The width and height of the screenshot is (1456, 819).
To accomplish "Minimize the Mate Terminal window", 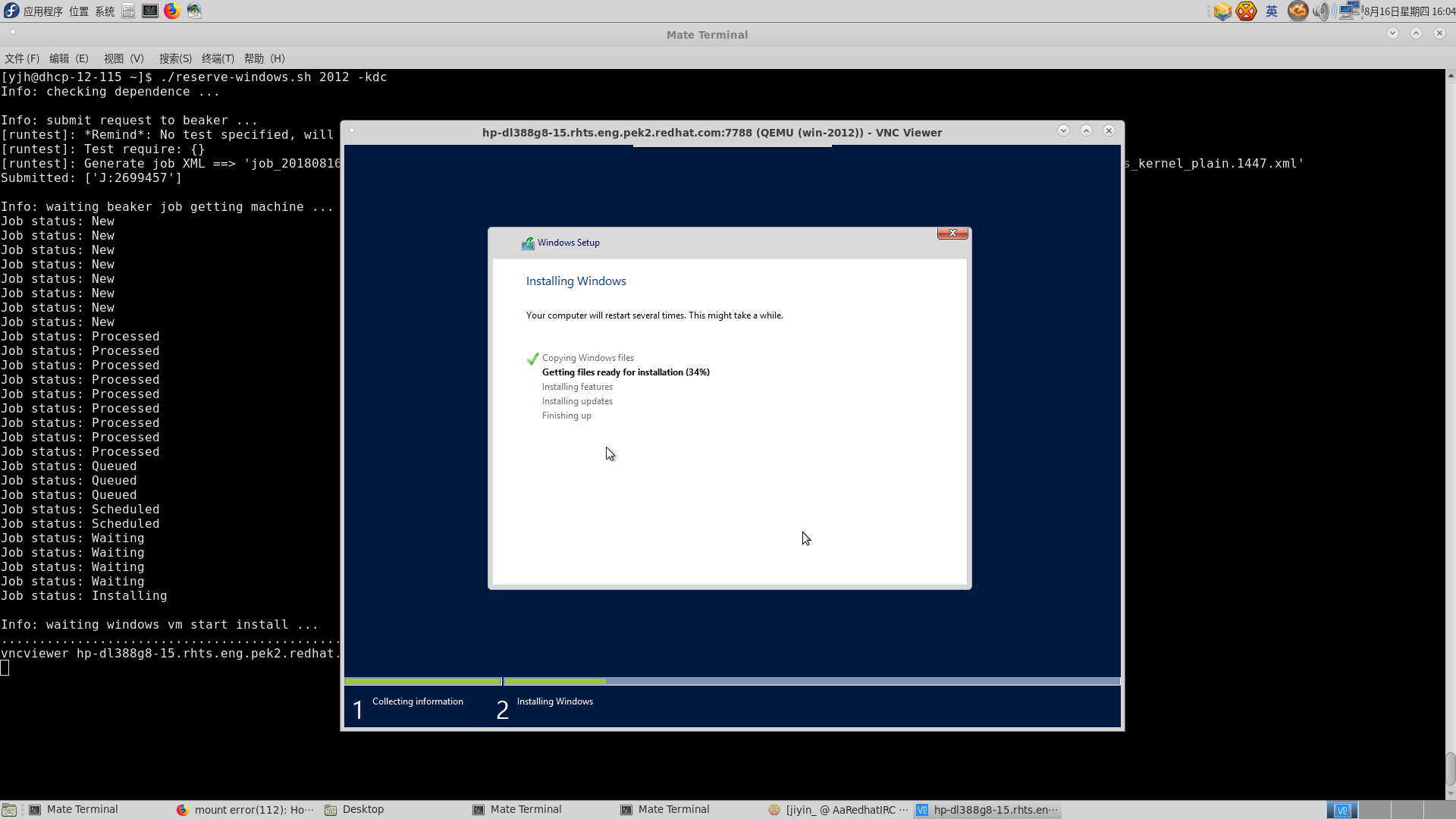I will tap(1392, 33).
